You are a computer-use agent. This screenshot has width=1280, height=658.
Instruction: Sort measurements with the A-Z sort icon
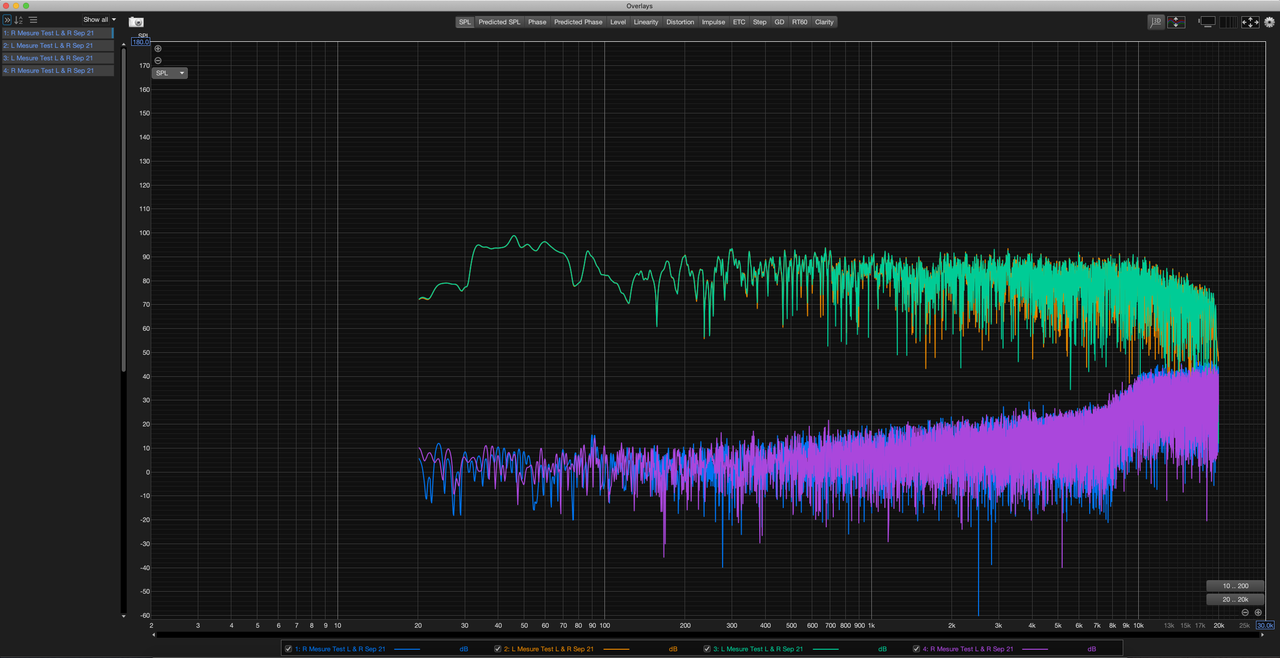pos(19,20)
